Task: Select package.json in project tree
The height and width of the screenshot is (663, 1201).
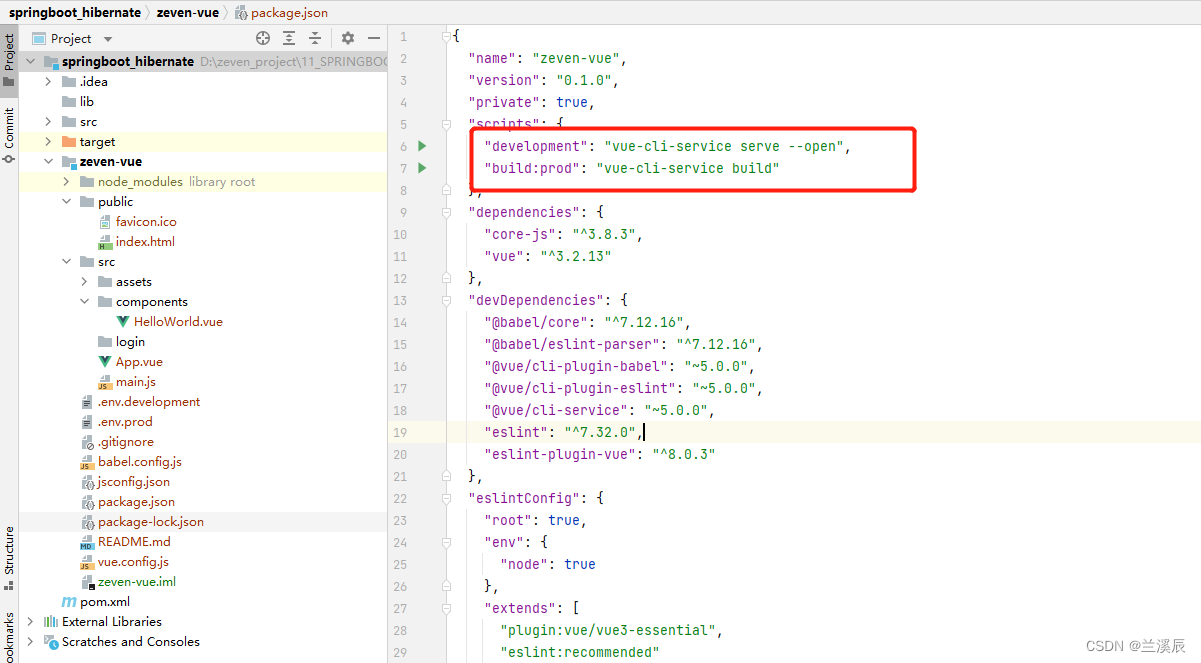Action: tap(128, 501)
